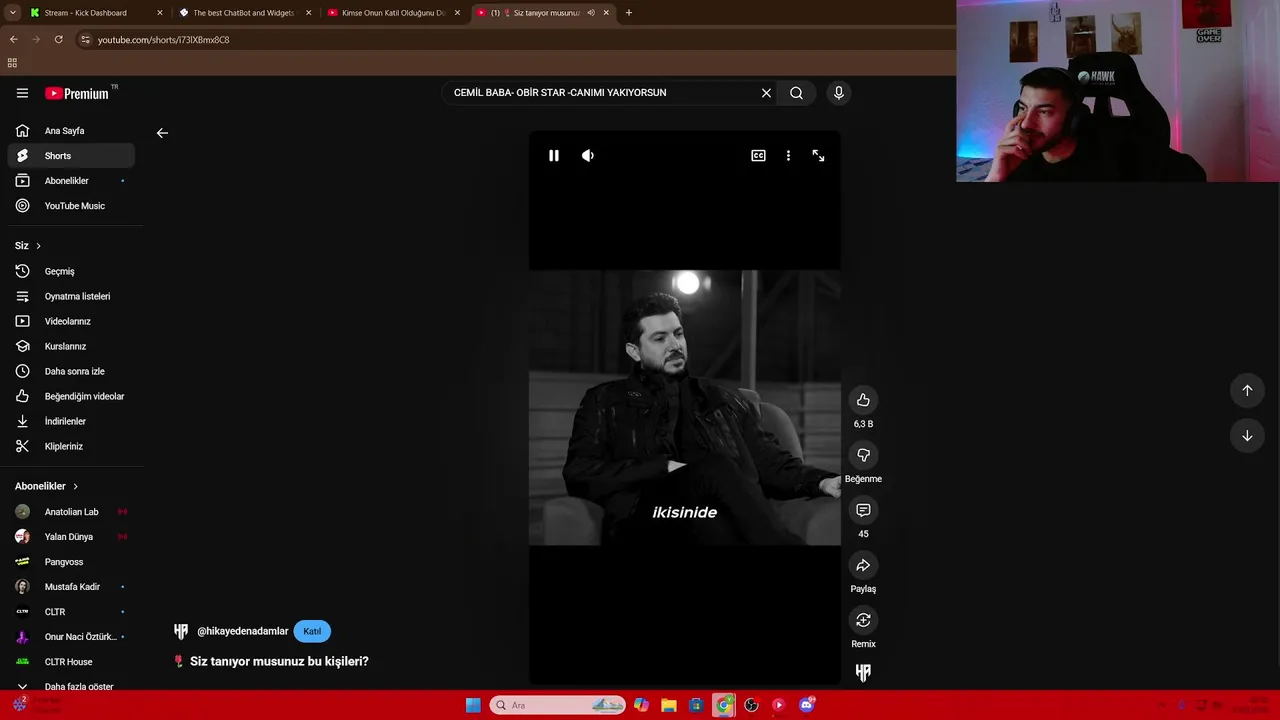Select Shorts in the sidebar

(x=71, y=156)
